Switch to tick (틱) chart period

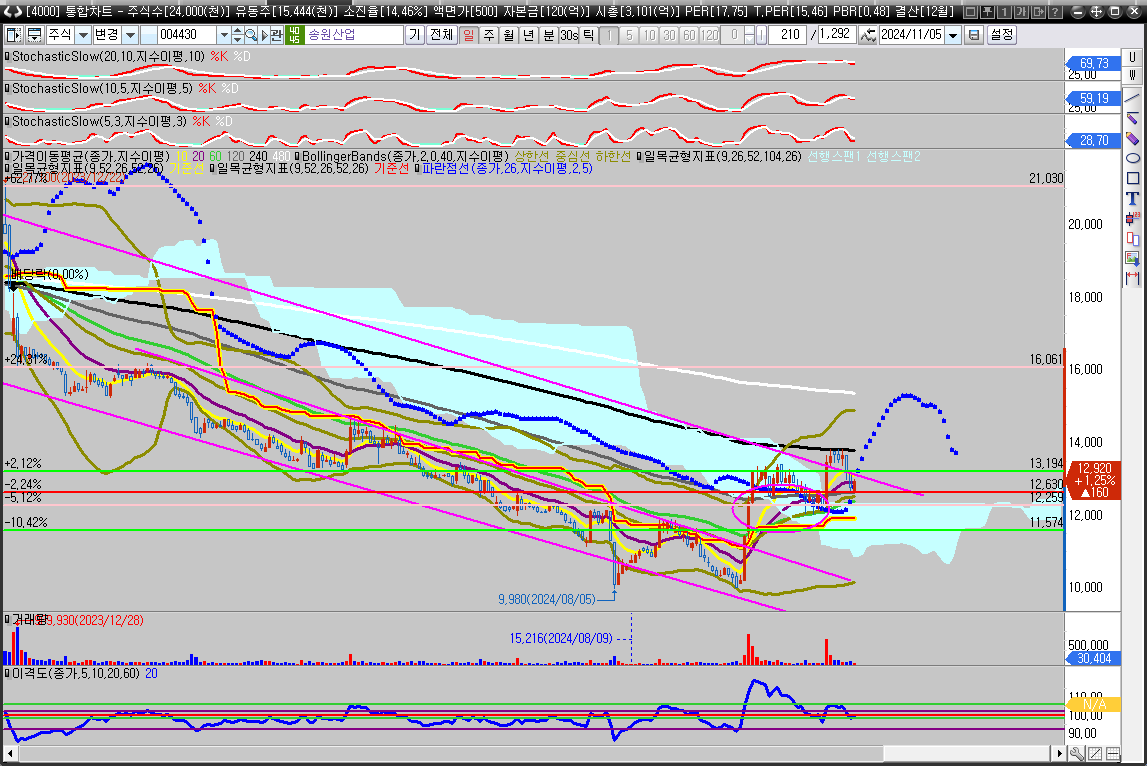pyautogui.click(x=588, y=34)
